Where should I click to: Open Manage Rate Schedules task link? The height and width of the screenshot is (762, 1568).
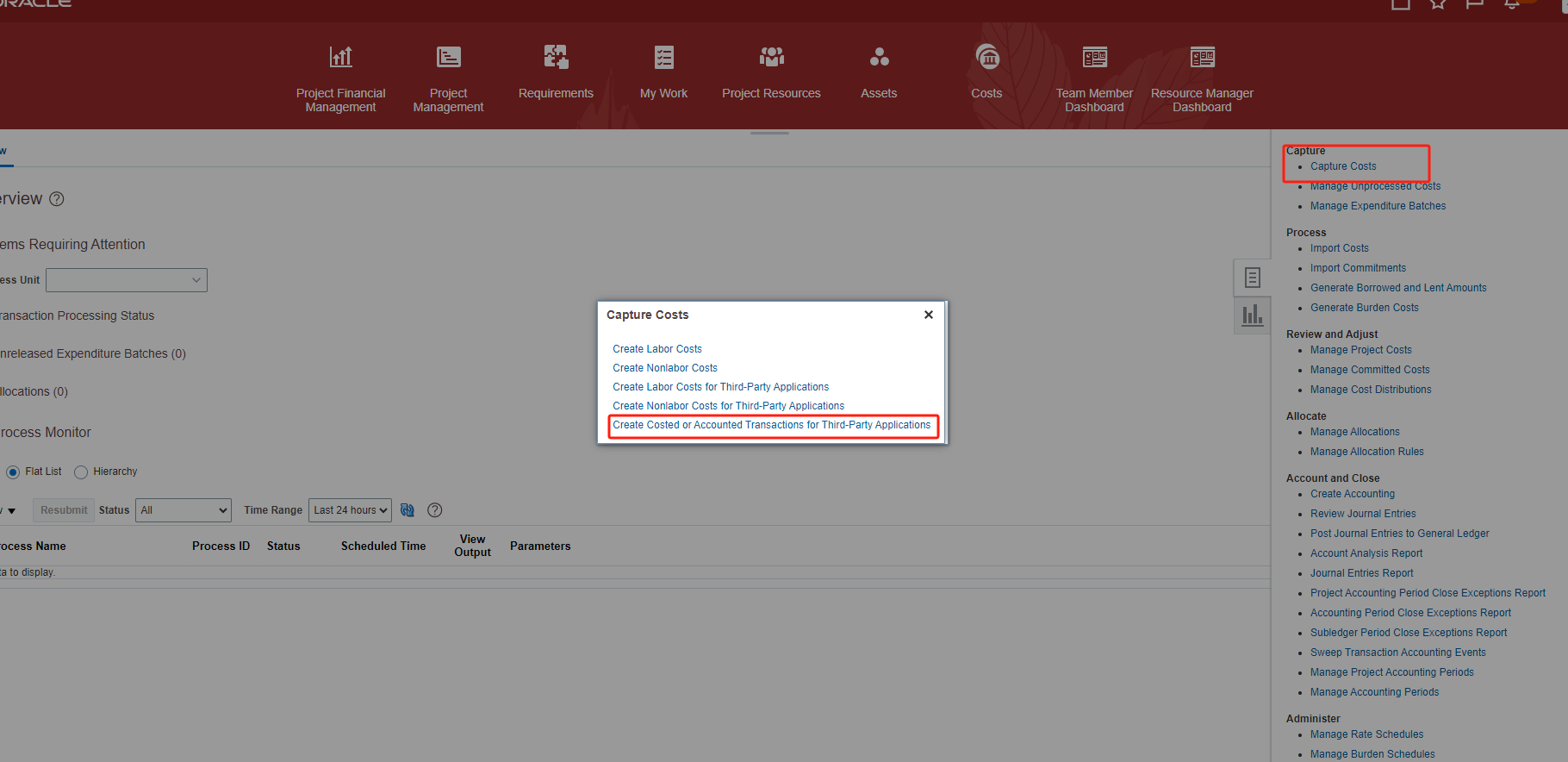coord(1366,734)
